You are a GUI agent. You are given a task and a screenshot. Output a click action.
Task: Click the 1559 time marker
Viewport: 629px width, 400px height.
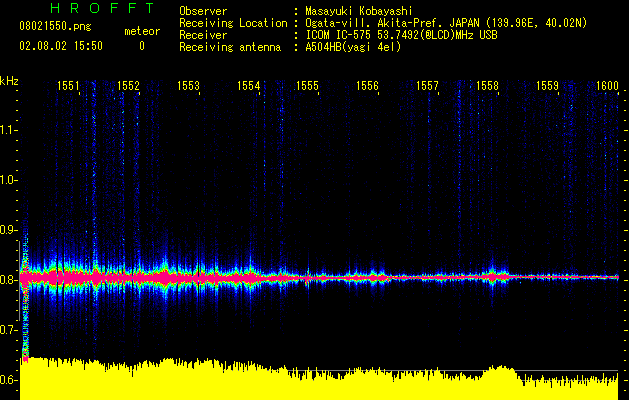click(x=548, y=85)
